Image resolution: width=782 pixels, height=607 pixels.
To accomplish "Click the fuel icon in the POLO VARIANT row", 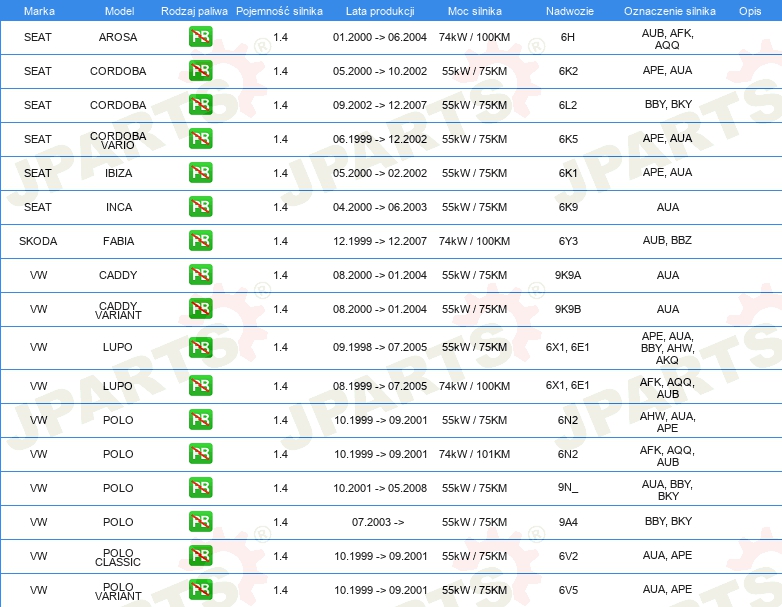I will click(x=200, y=590).
